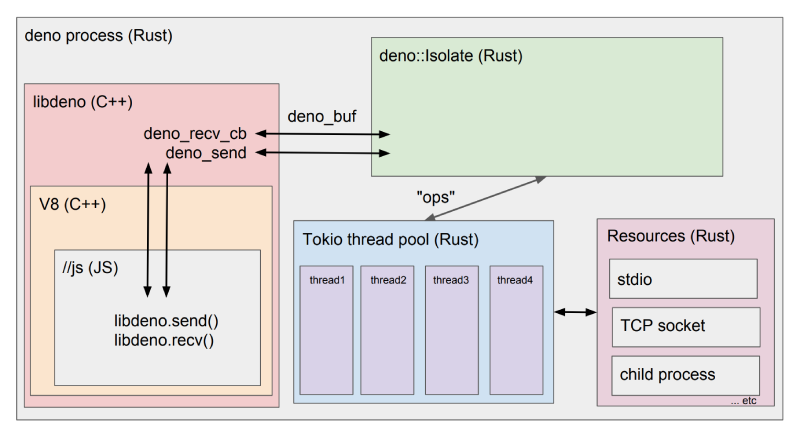Click the "ops" arrow label
Screen dimensions: 800x430
(436, 197)
